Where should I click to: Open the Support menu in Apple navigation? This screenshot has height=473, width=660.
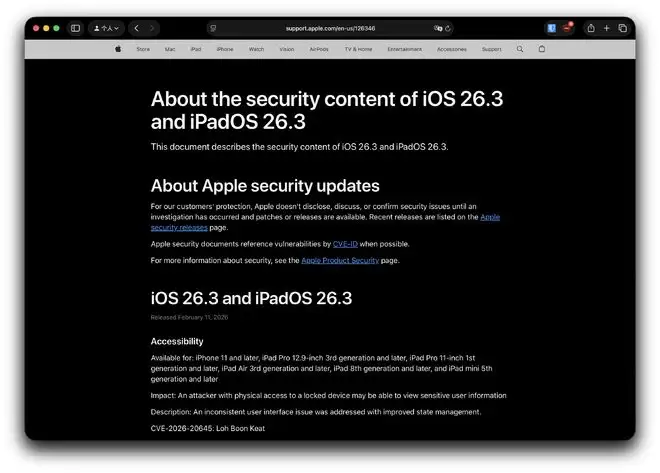click(x=491, y=48)
